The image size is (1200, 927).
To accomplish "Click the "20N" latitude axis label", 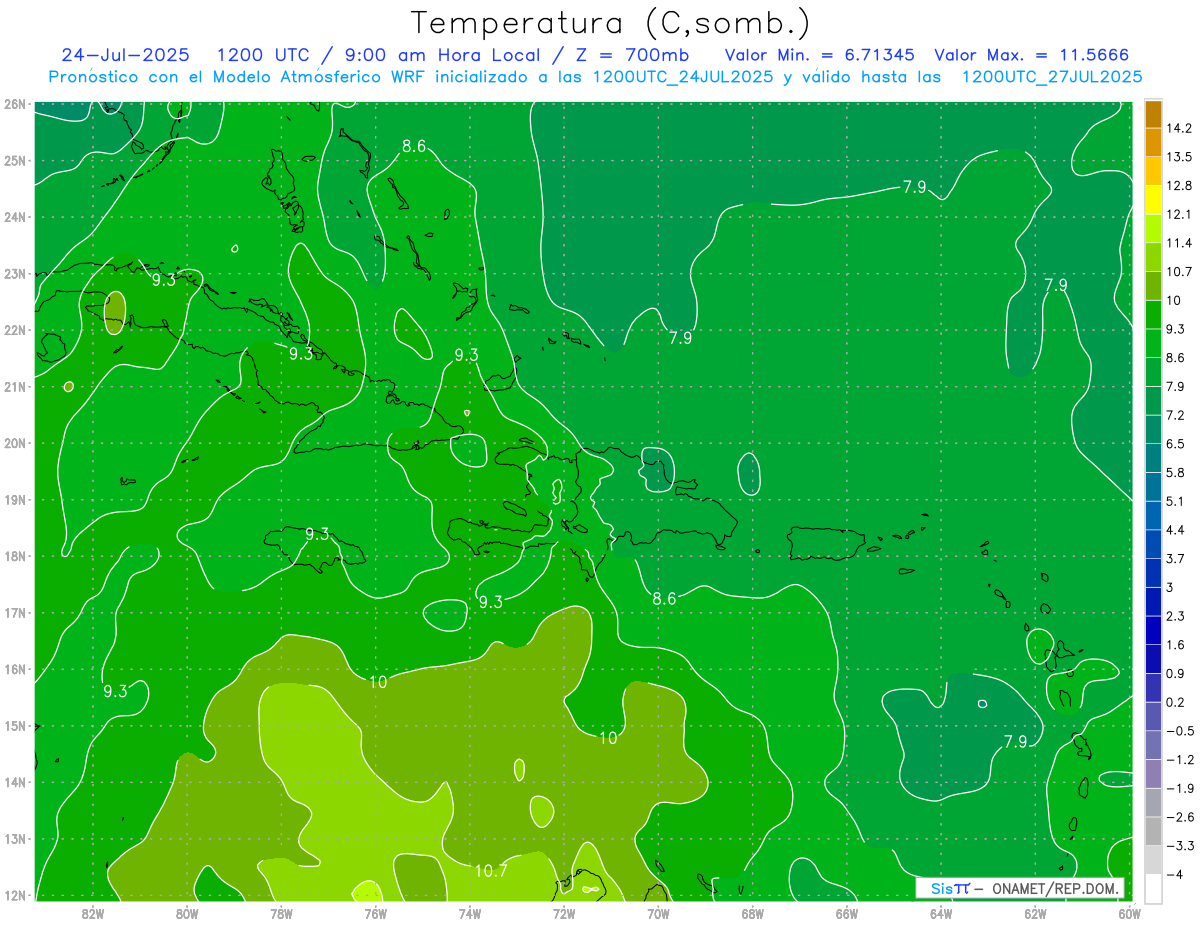I will click(15, 443).
